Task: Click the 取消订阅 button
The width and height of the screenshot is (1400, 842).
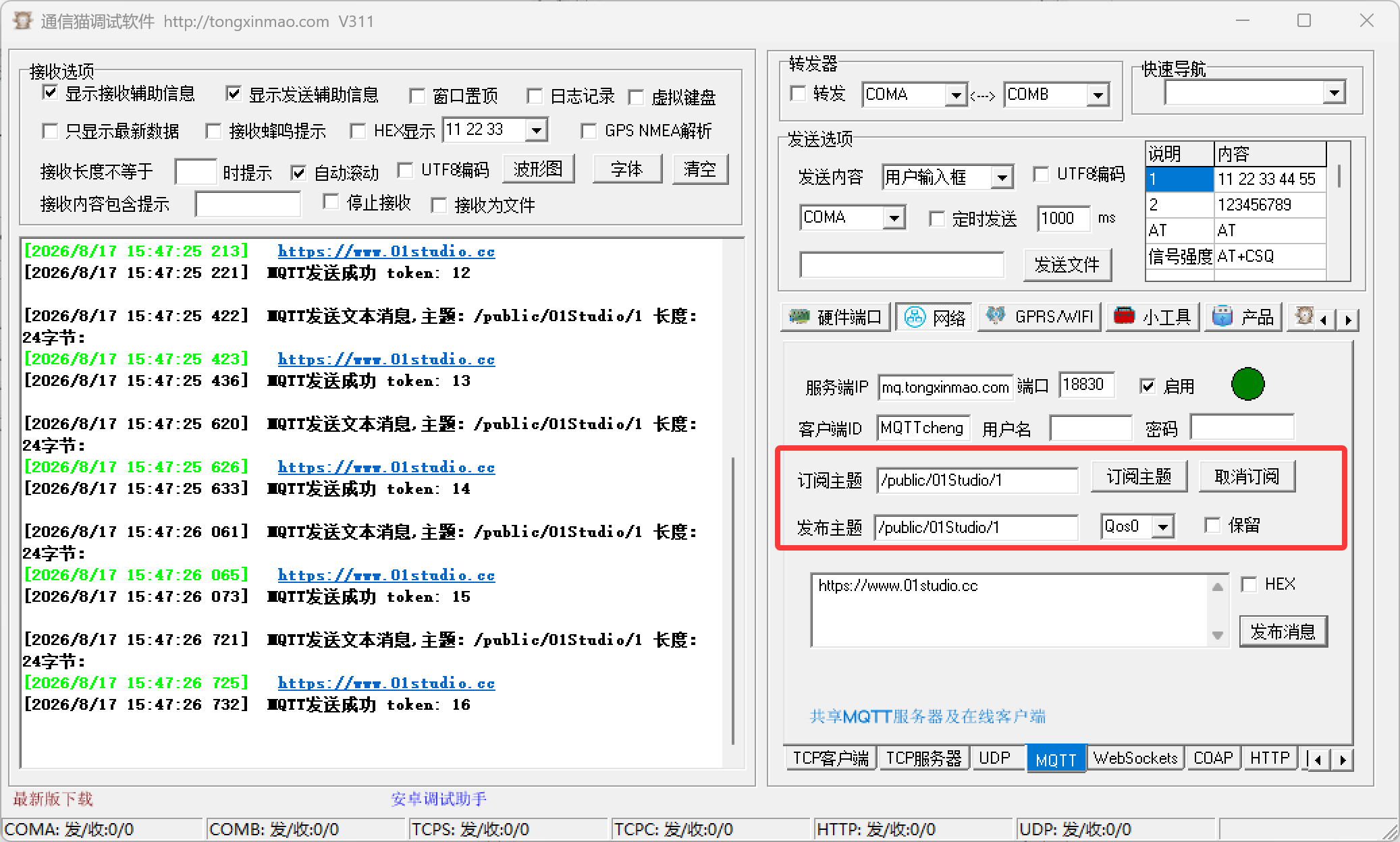Action: pos(1247,477)
